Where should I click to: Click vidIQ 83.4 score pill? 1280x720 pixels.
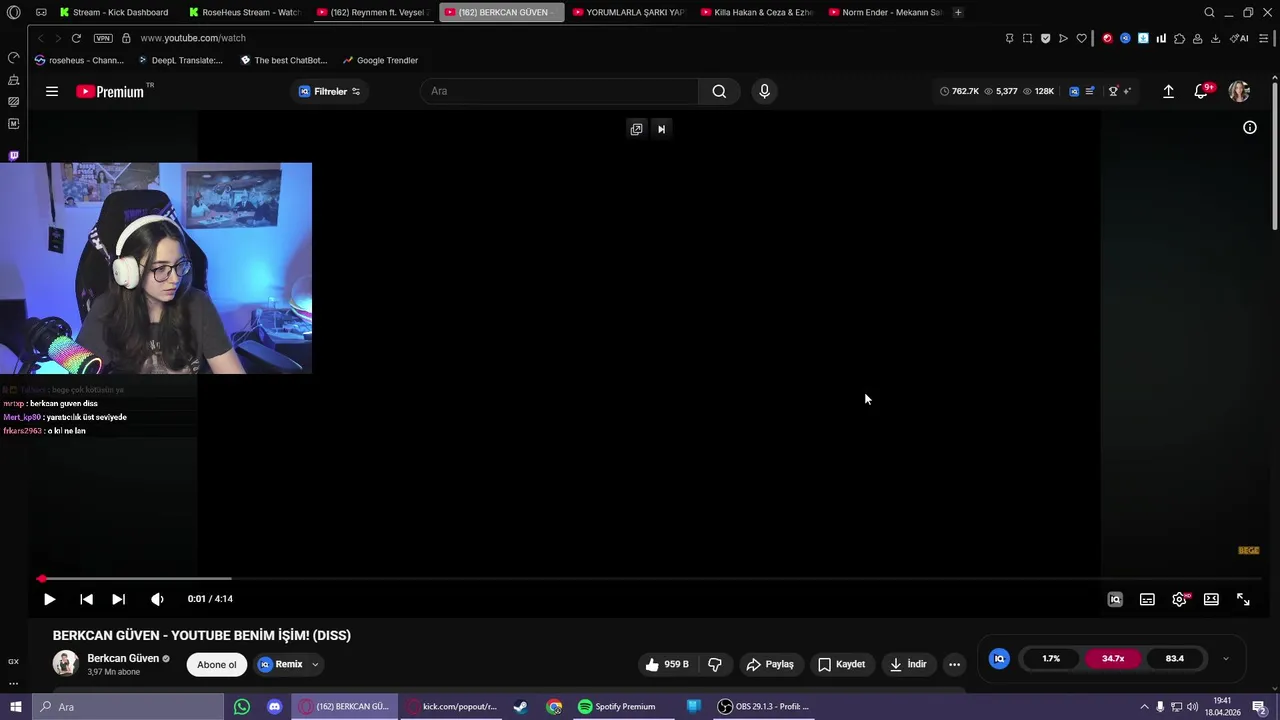1175,659
